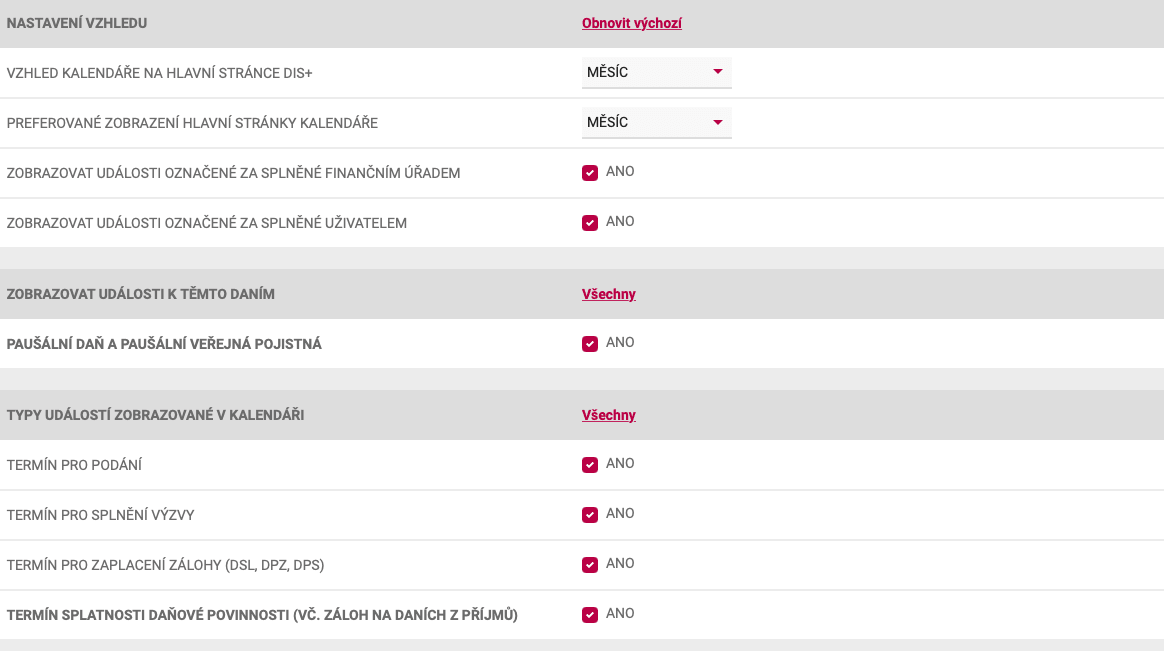
Task: Click the 'Typy událostí zobrazované v kalendáři' heading
Action: pyautogui.click(x=155, y=415)
